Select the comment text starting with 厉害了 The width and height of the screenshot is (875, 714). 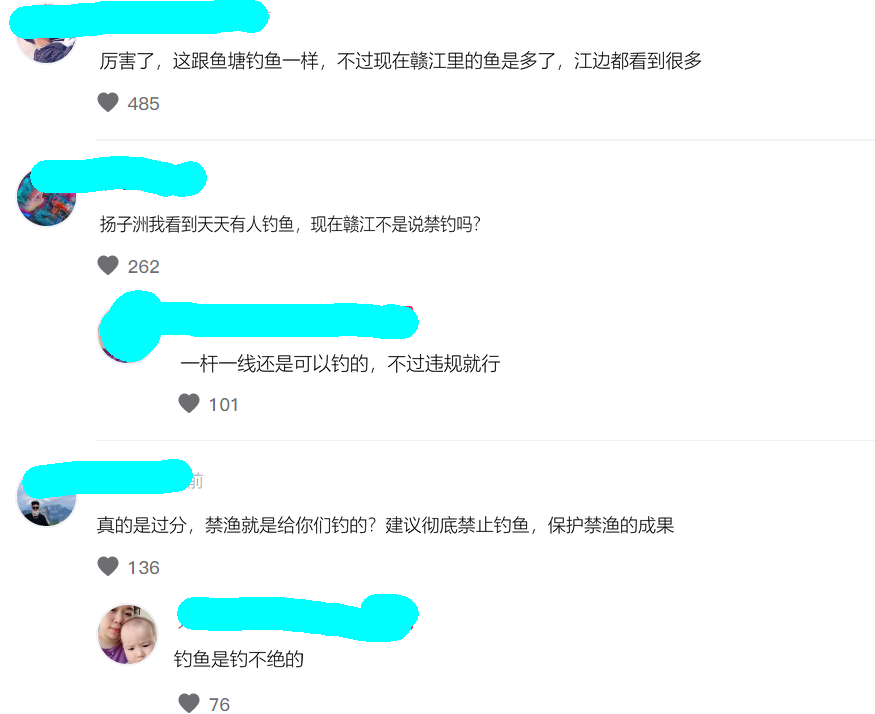400,61
